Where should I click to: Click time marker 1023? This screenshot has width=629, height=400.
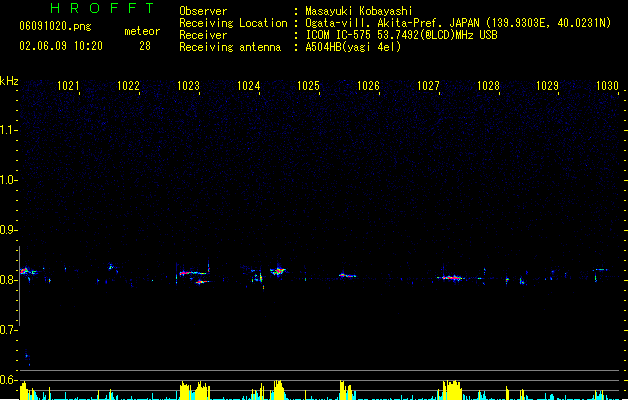pyautogui.click(x=188, y=86)
